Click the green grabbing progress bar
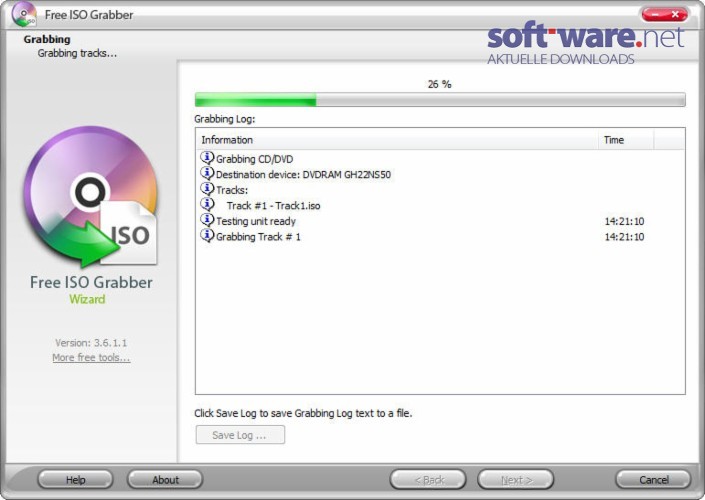This screenshot has width=705, height=500. (x=440, y=99)
